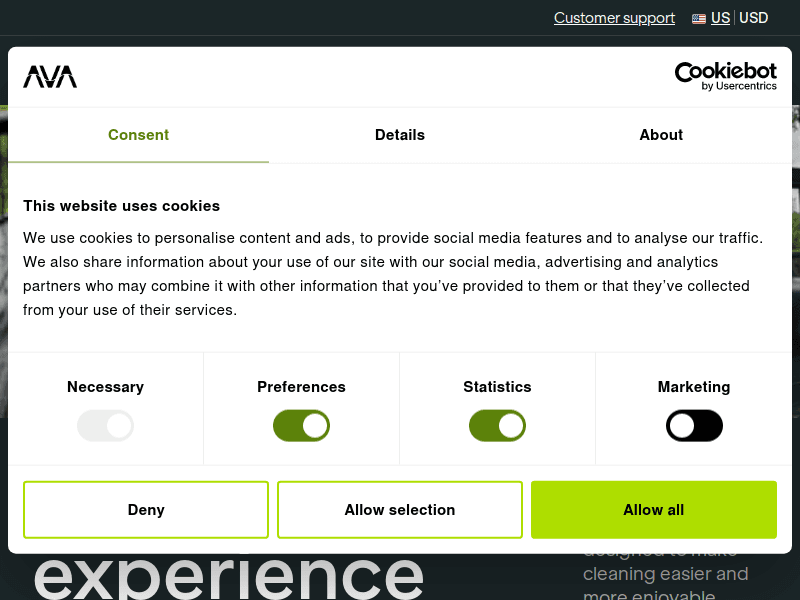Enable the Marketing cookies switch
Viewport: 800px width, 600px height.
tap(694, 426)
